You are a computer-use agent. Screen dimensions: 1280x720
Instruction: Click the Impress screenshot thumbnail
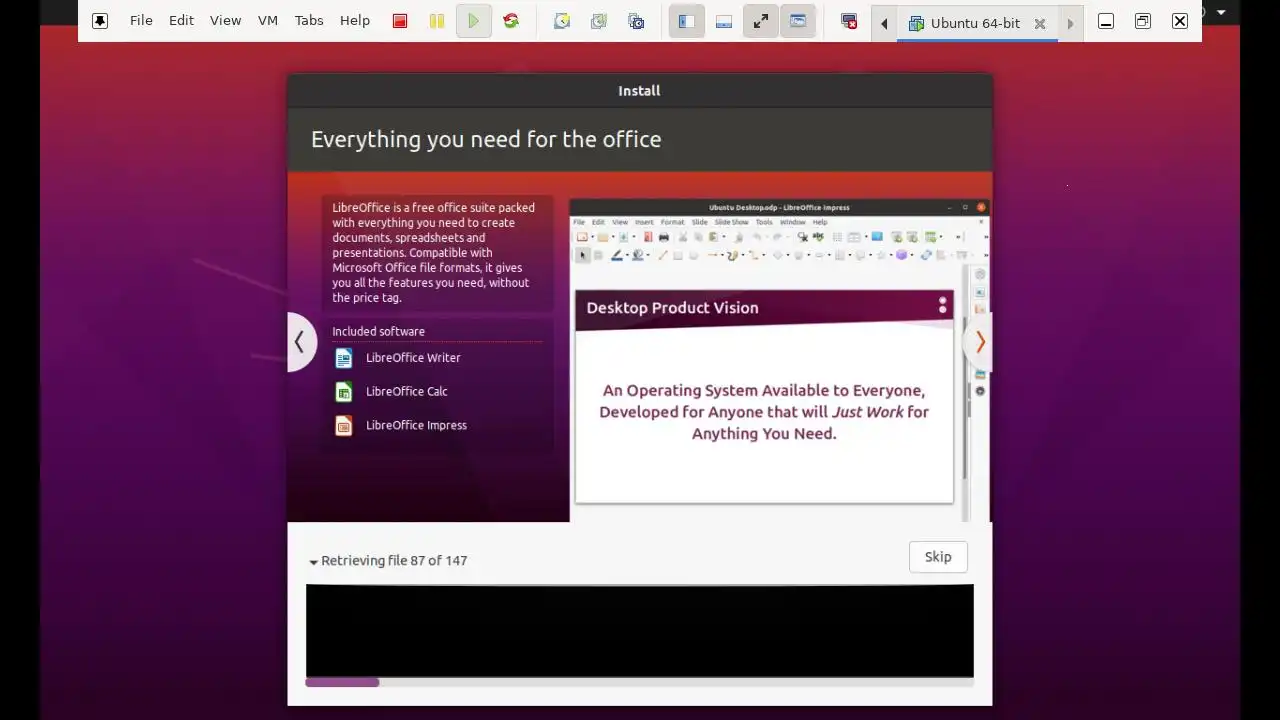[778, 361]
